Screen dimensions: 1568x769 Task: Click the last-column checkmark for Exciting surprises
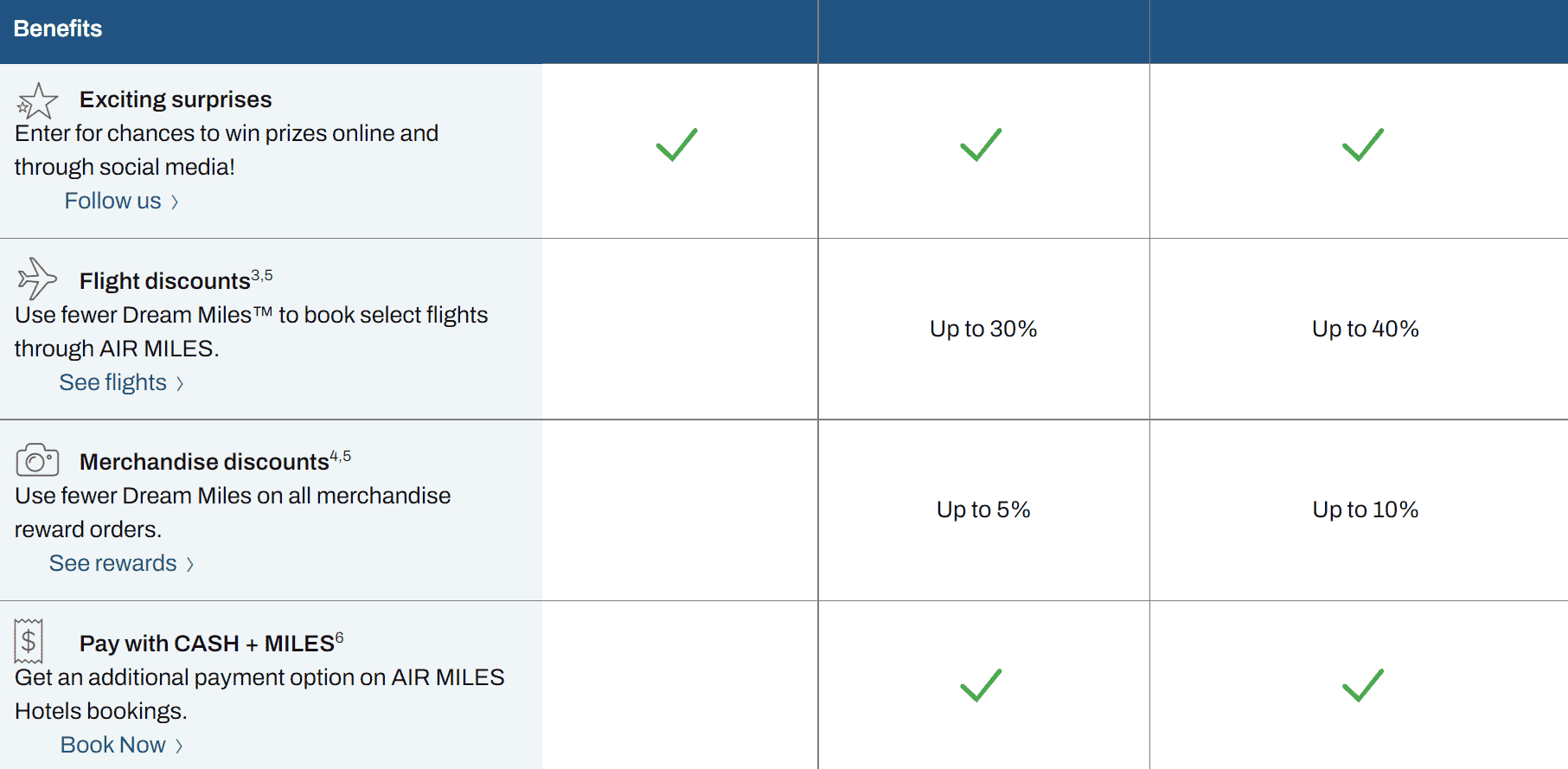click(x=1363, y=144)
